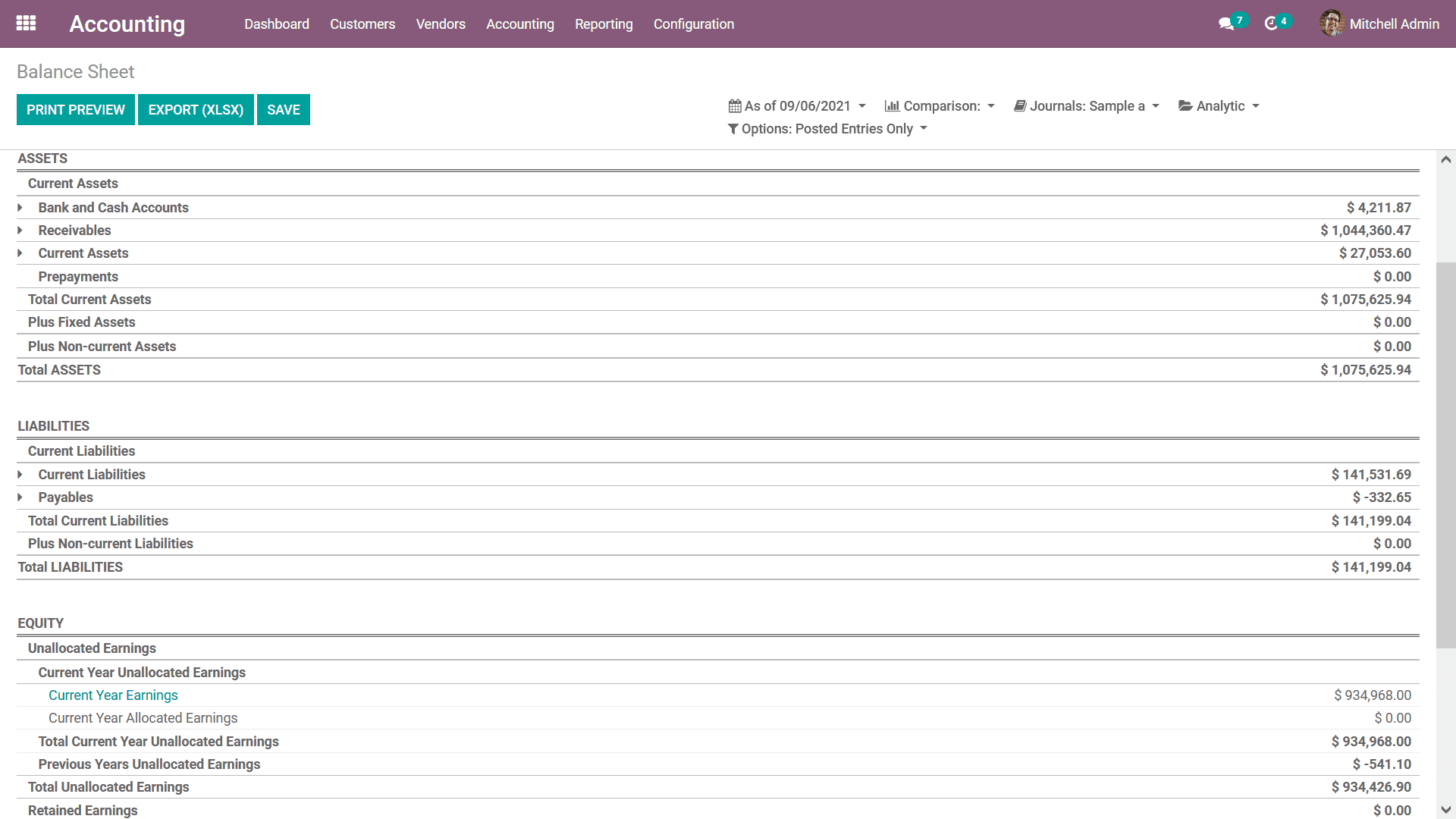This screenshot has height=819, width=1456.
Task: Click Mitchell Admin's avatar picture
Action: point(1332,24)
